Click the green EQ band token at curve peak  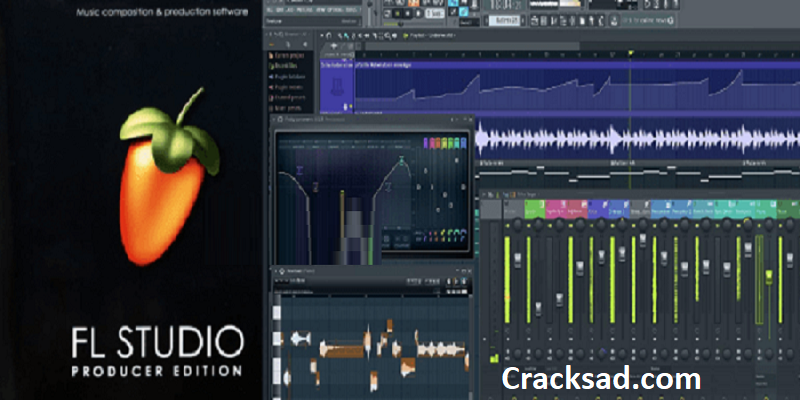pyautogui.click(x=402, y=161)
